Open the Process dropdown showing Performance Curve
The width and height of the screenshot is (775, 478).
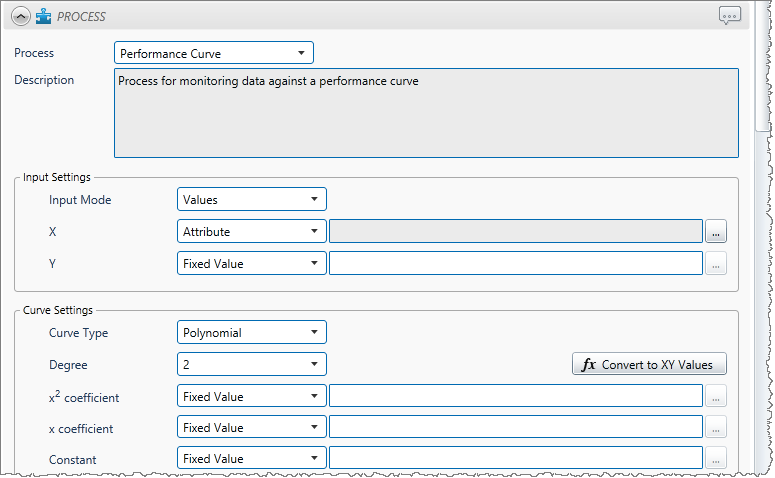click(214, 53)
